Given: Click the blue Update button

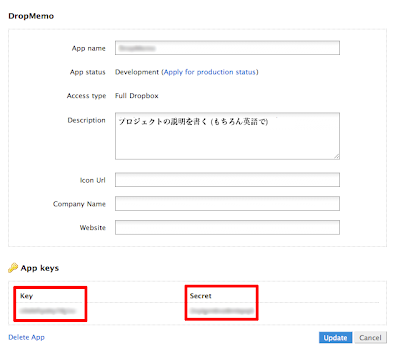Looking at the screenshot, I should point(335,338).
